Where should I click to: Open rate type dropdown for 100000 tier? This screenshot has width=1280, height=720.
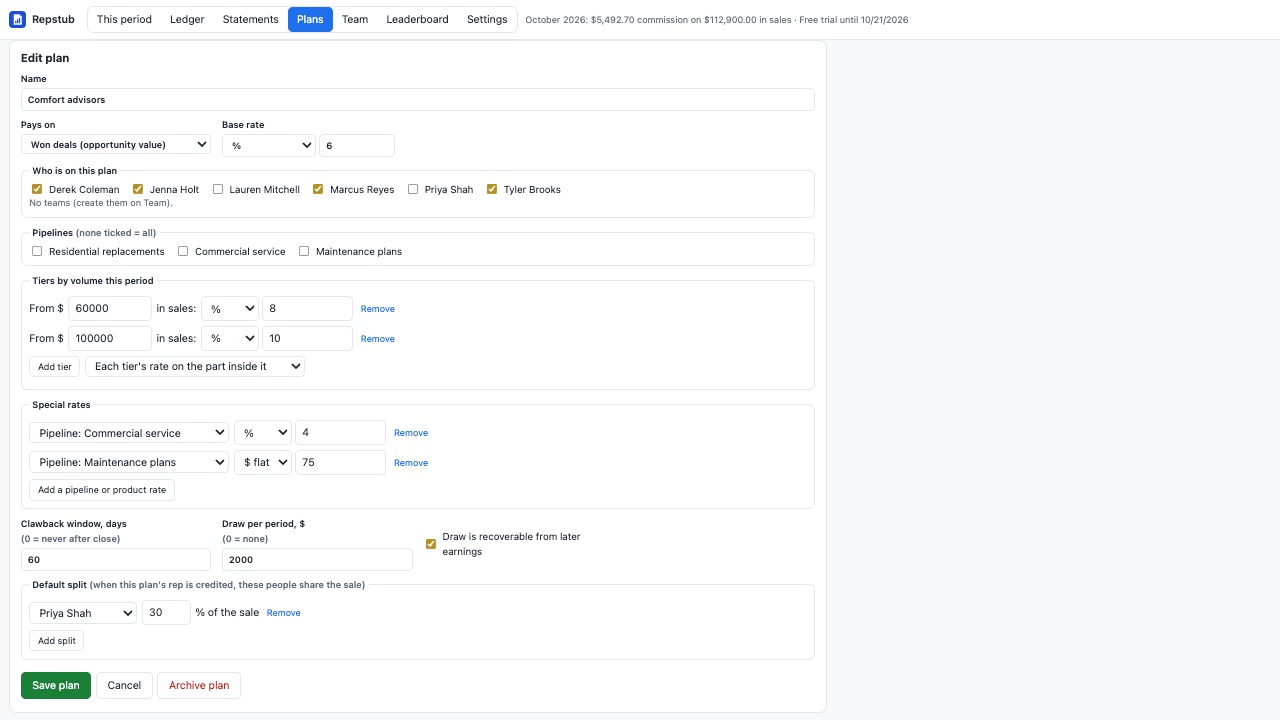(x=230, y=339)
